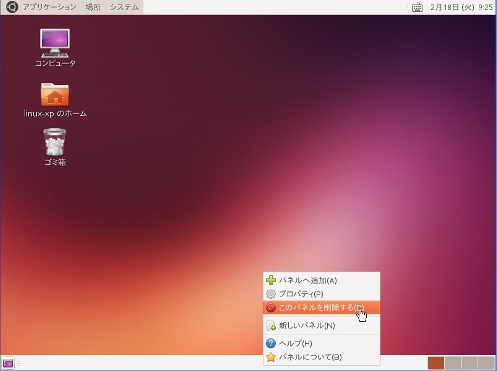Switch to the third workspace in switcher
Image resolution: width=497 pixels, height=371 pixels.
point(469,363)
